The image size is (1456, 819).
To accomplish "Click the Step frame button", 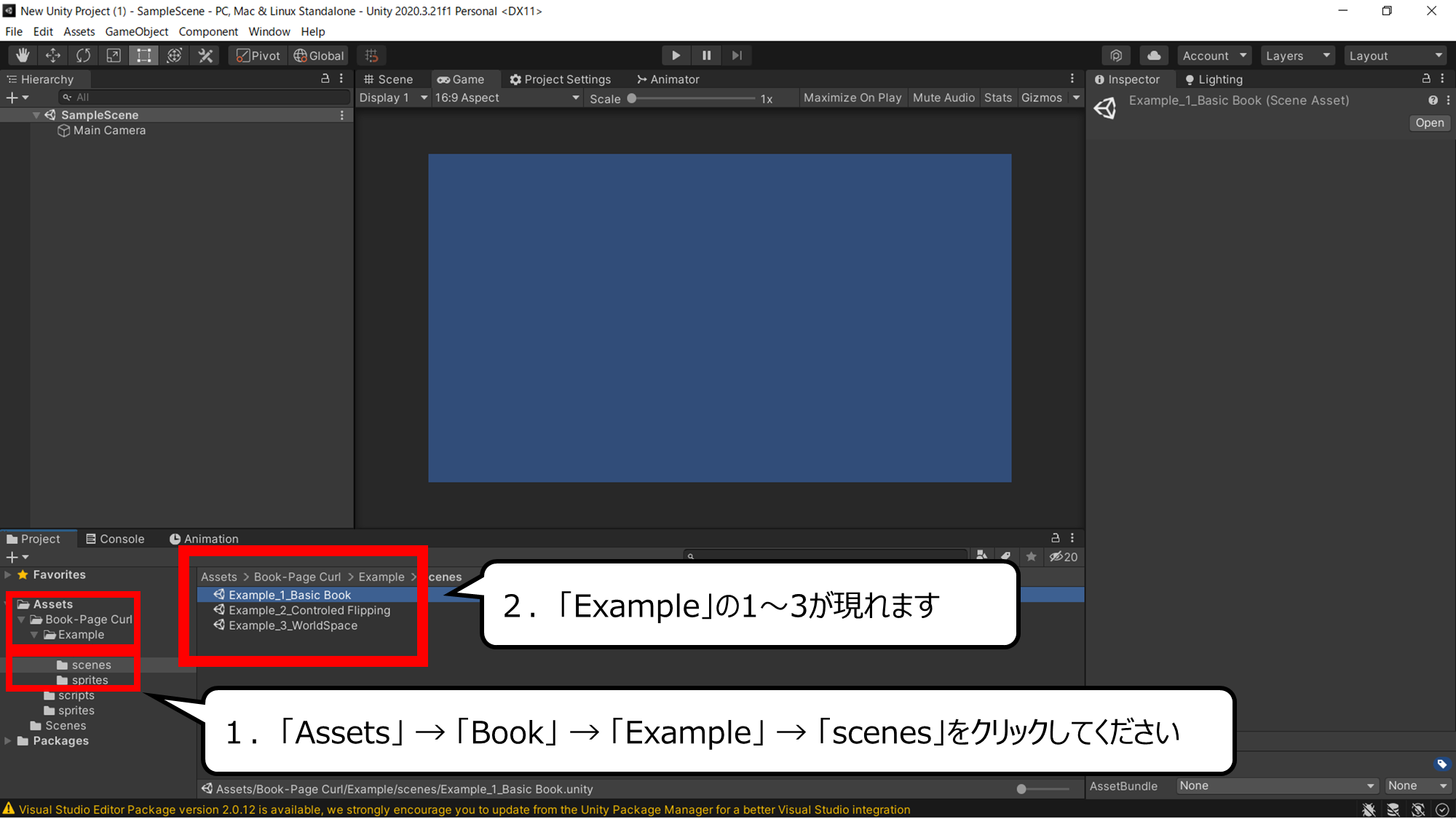I will 737,55.
